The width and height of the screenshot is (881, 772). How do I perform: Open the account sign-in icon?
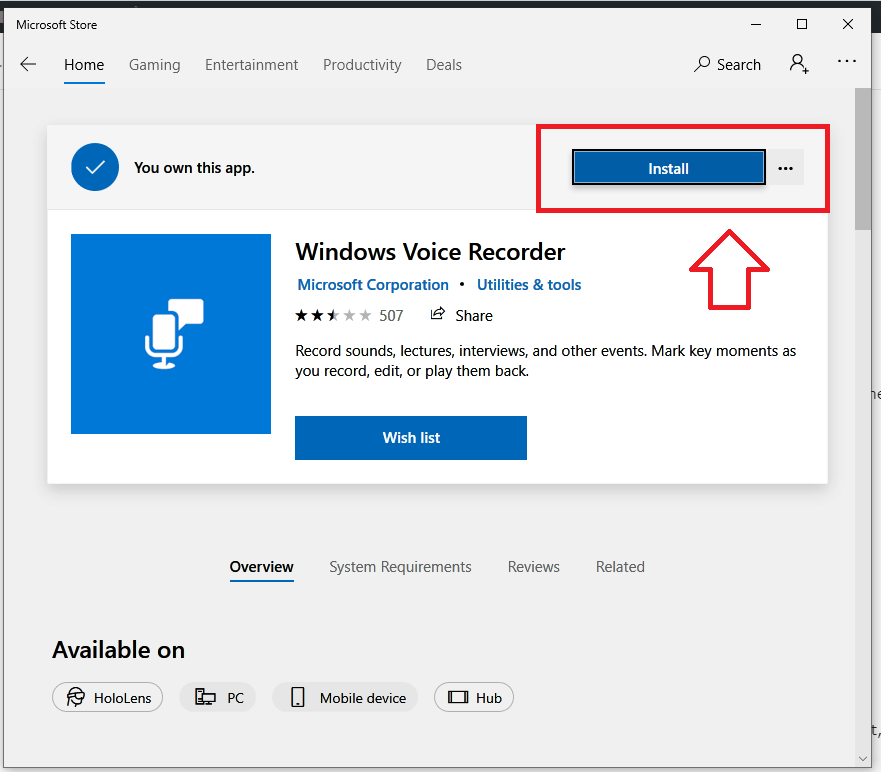[x=798, y=64]
